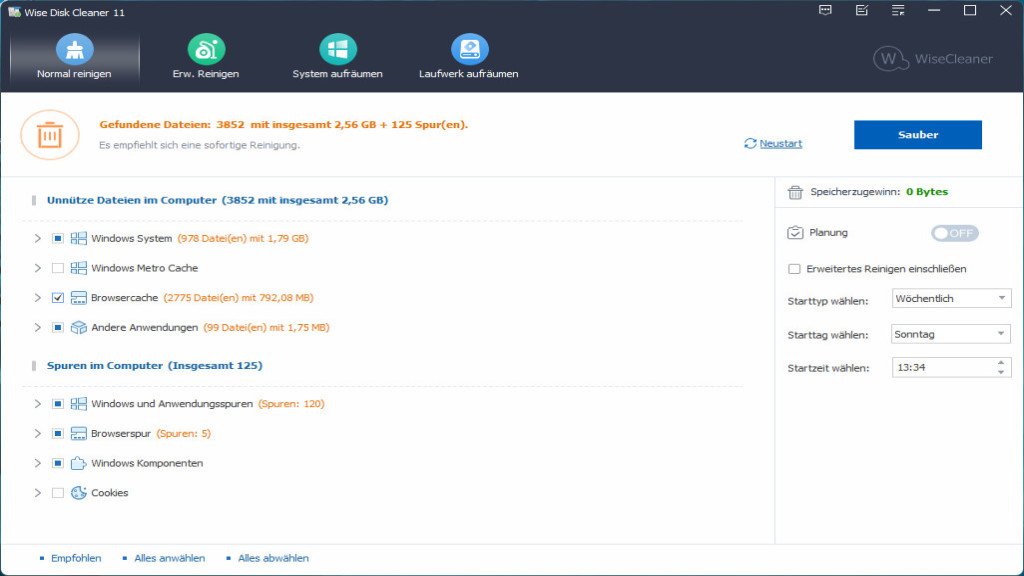The height and width of the screenshot is (576, 1024).
Task: Expand the Windows System tree item
Action: tap(38, 239)
